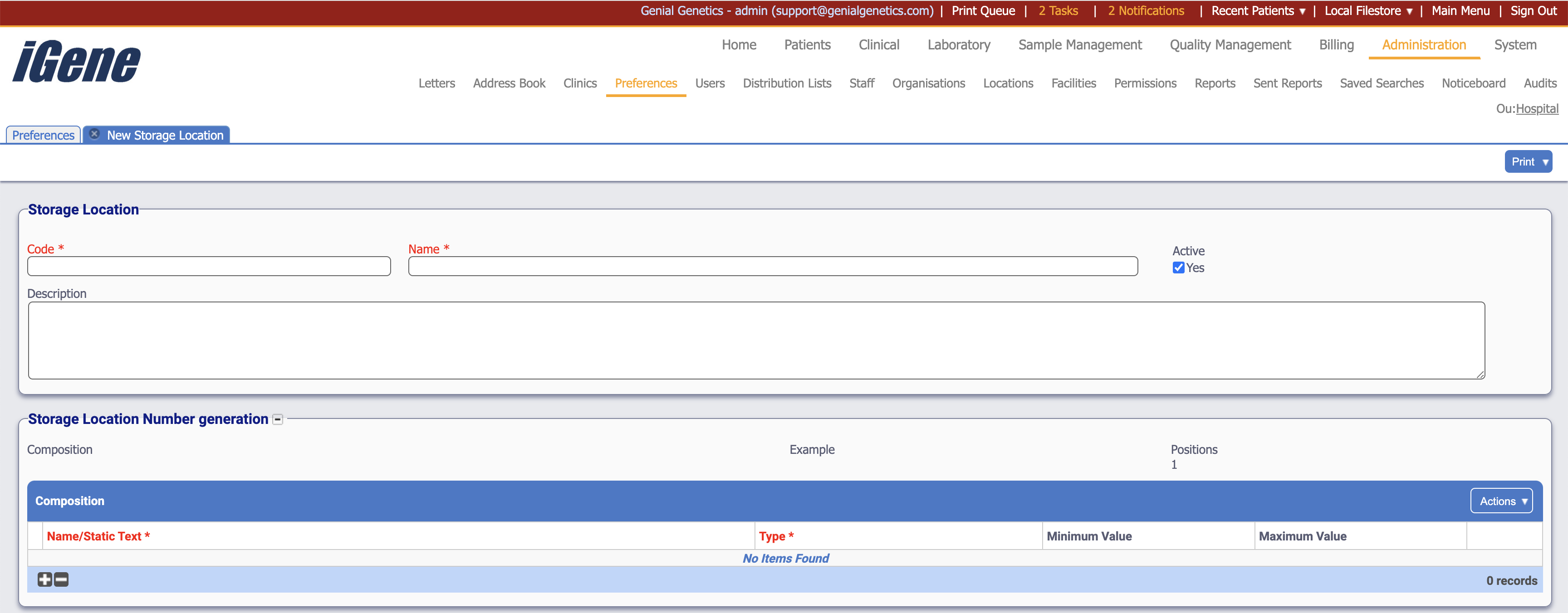Click the remove row minus icon
Image resolution: width=1568 pixels, height=613 pixels.
[x=62, y=579]
